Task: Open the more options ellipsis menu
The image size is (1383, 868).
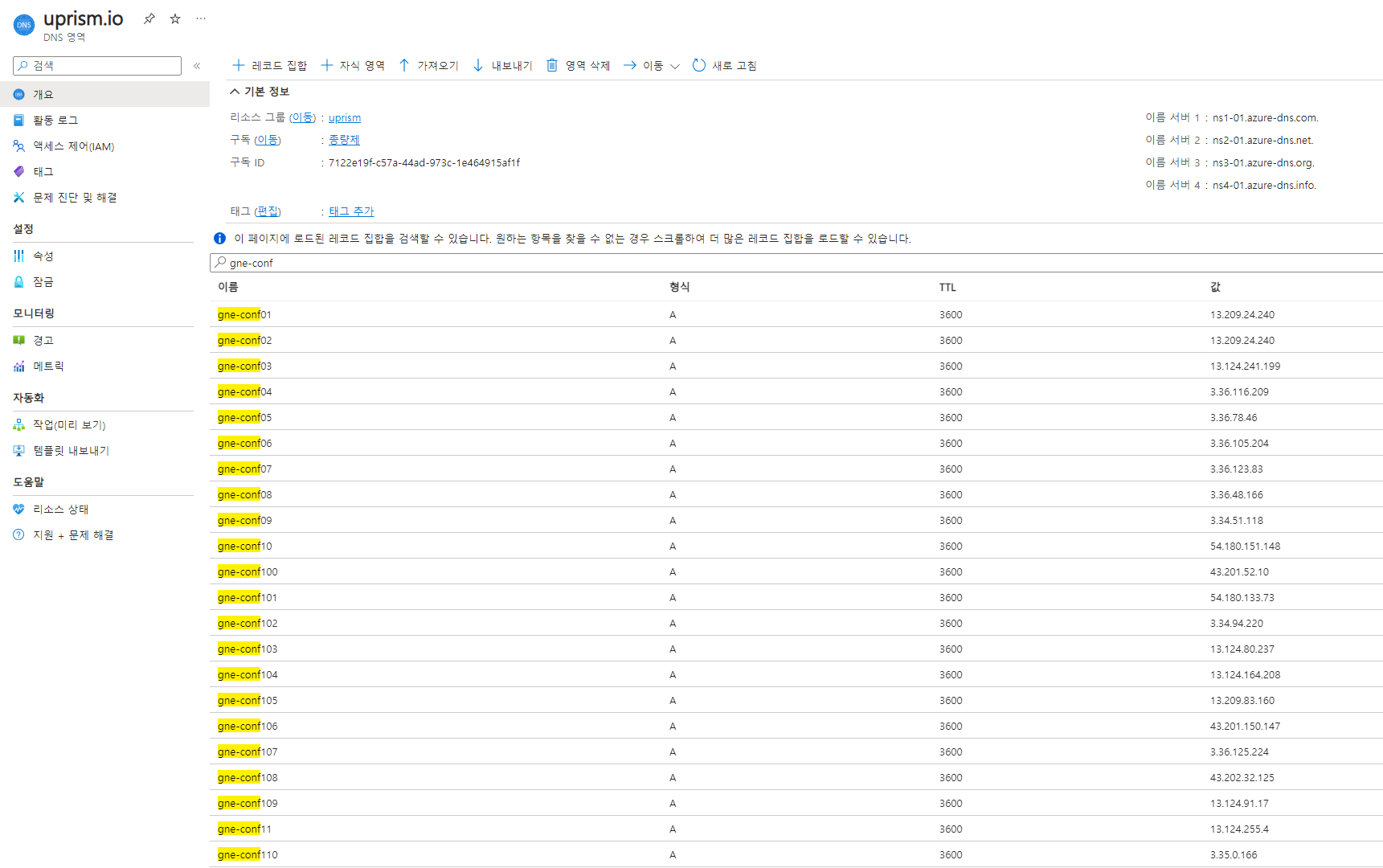Action: pyautogui.click(x=201, y=18)
